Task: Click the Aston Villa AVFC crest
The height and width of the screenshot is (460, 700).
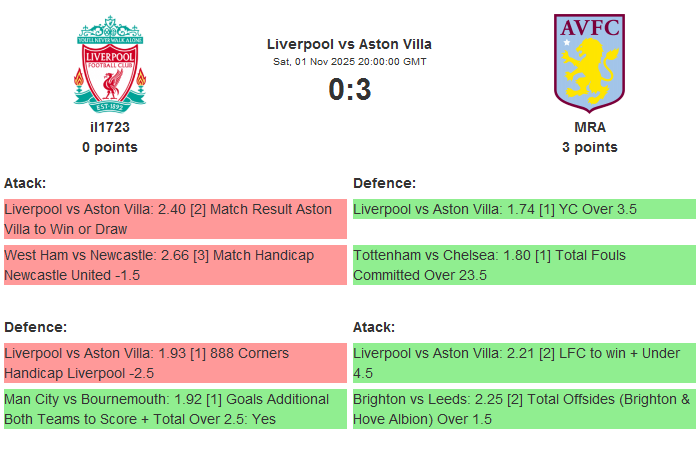Action: pyautogui.click(x=589, y=60)
